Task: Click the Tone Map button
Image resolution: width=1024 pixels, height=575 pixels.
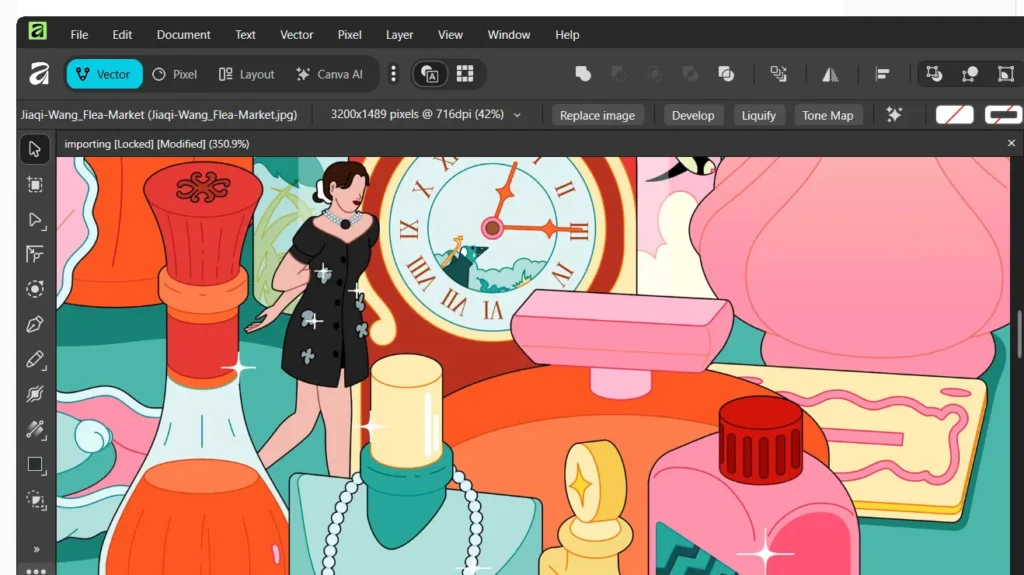Action: [x=827, y=115]
